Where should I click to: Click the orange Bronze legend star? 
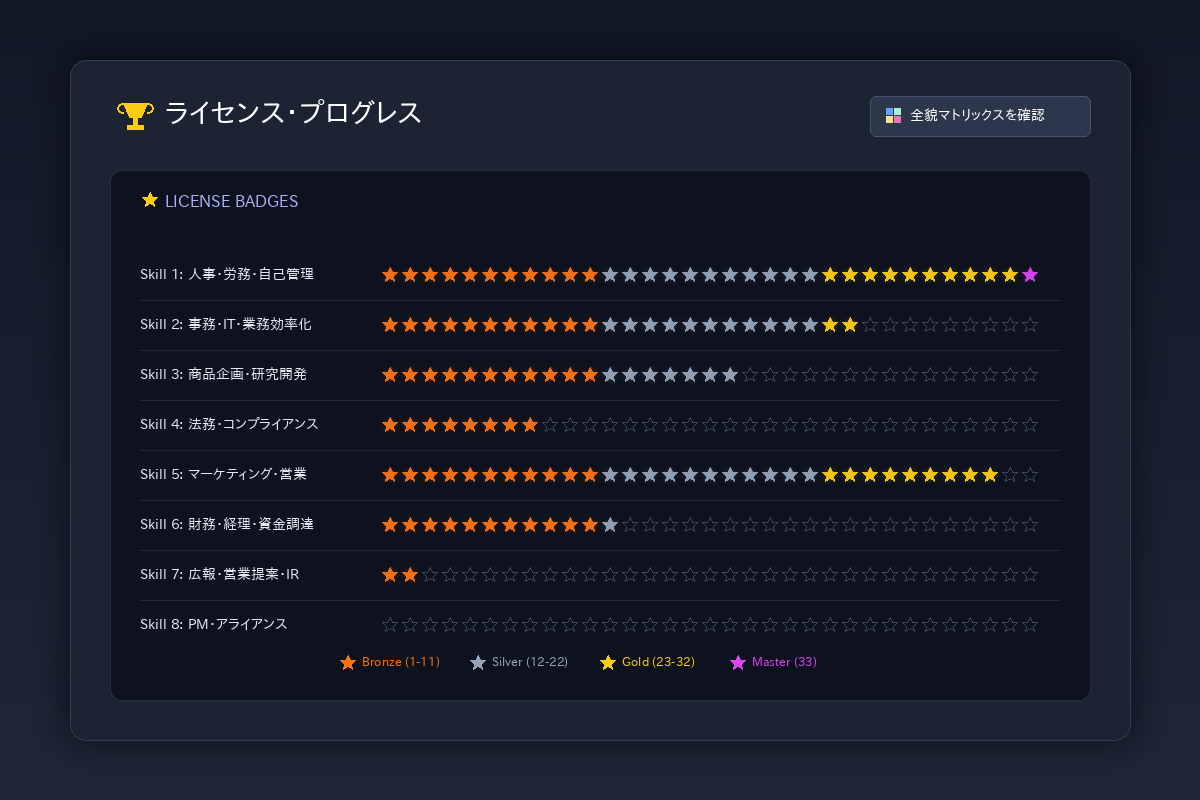tap(348, 662)
